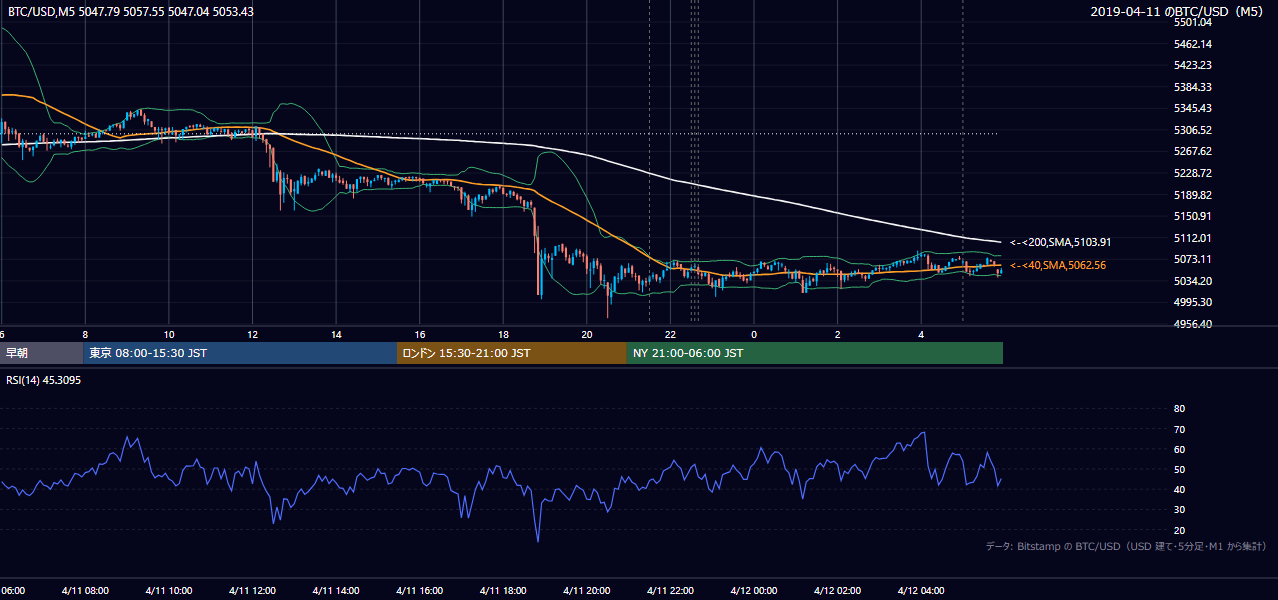Click the 東京 08:00-15:30 JST session bar
This screenshot has width=1278, height=600.
coord(240,353)
